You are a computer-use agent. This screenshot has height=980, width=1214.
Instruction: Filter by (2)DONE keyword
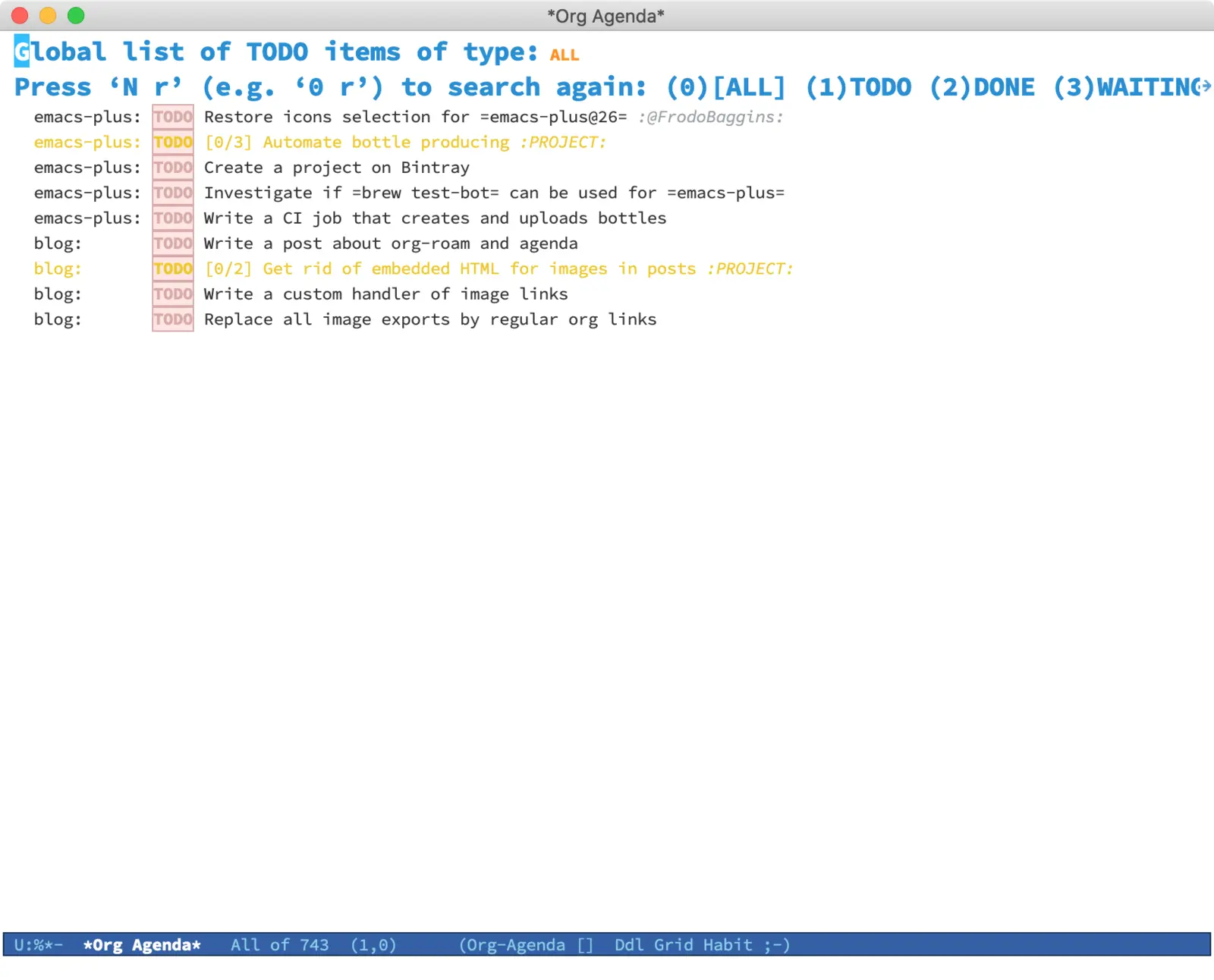pyautogui.click(x=982, y=87)
